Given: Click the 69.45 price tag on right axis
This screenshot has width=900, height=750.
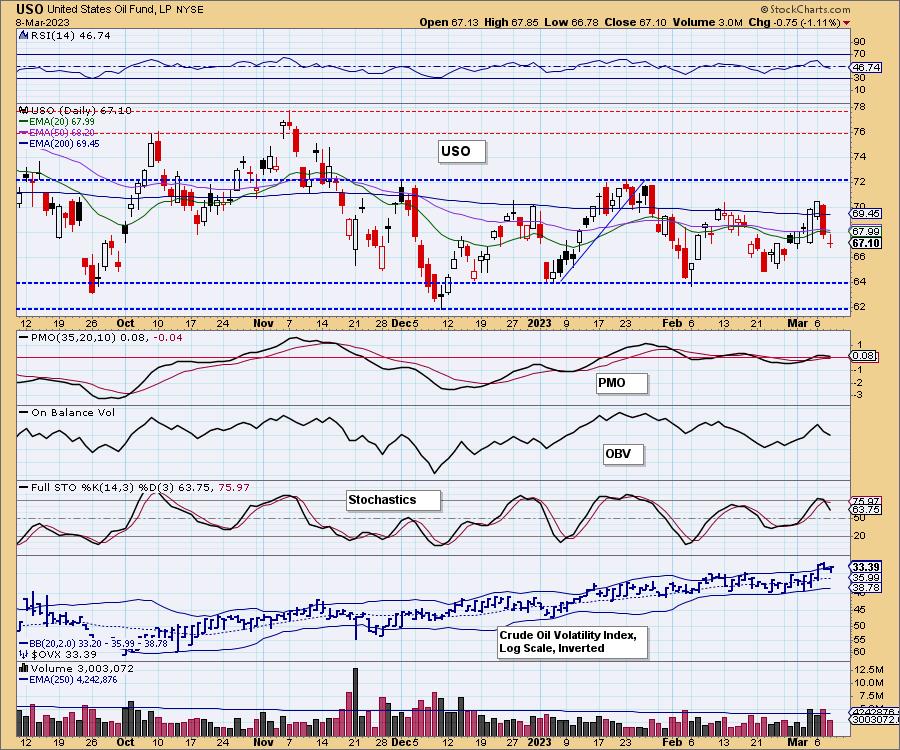Looking at the screenshot, I should [866, 213].
